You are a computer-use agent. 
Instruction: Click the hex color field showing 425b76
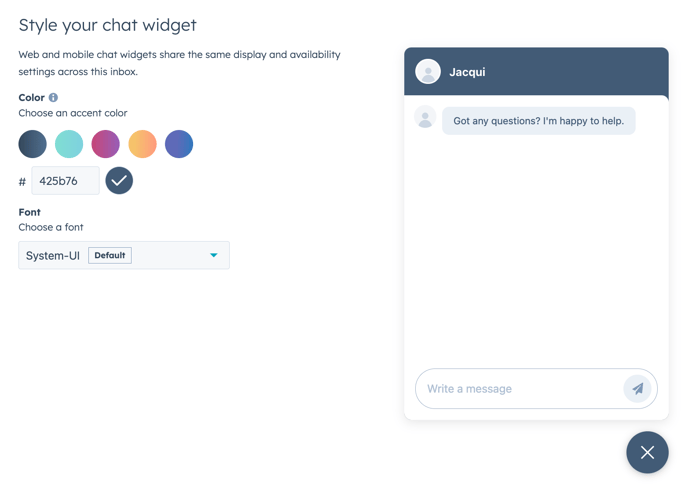click(66, 181)
